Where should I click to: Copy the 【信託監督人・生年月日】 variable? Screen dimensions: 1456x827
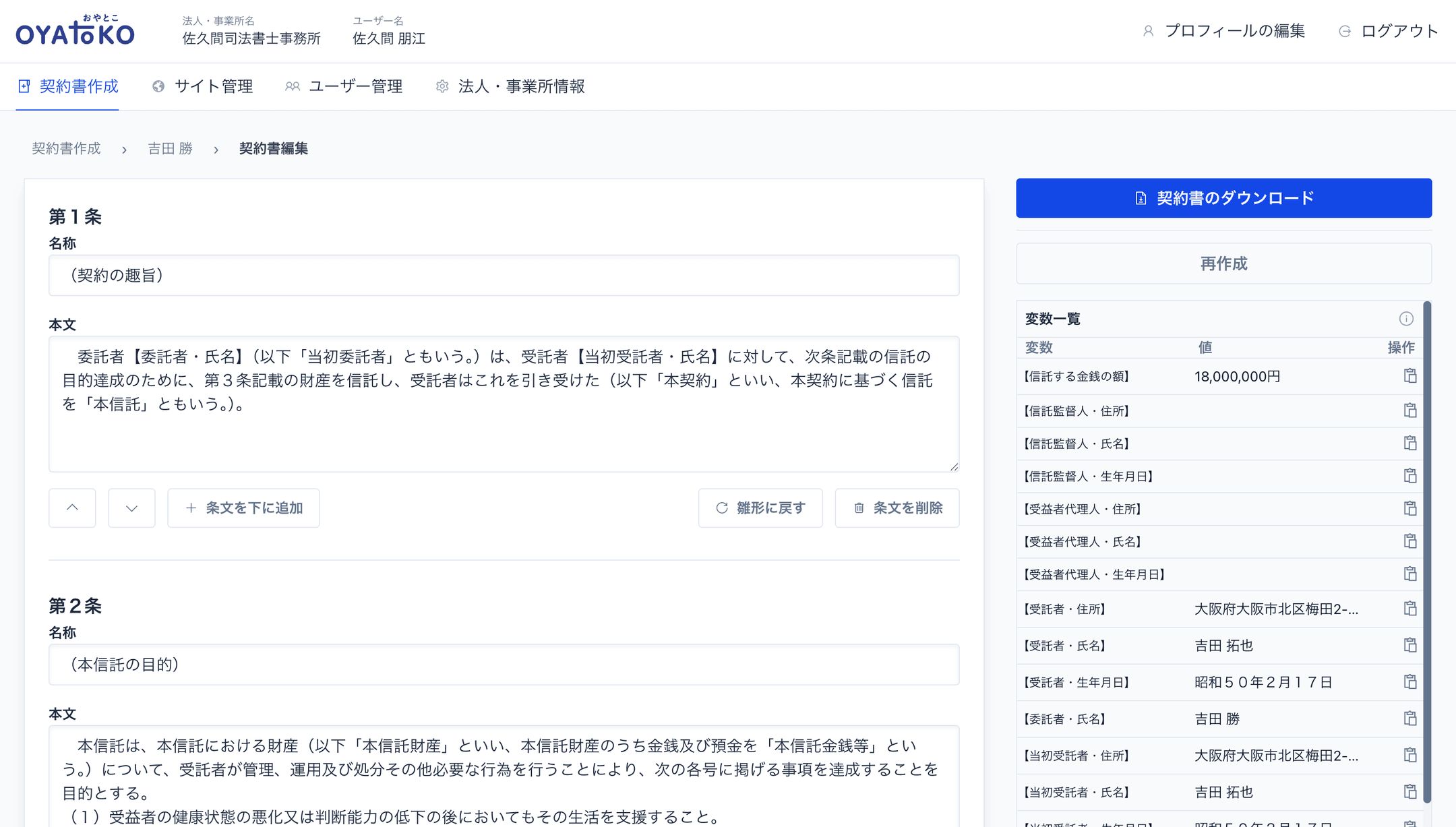tap(1409, 476)
